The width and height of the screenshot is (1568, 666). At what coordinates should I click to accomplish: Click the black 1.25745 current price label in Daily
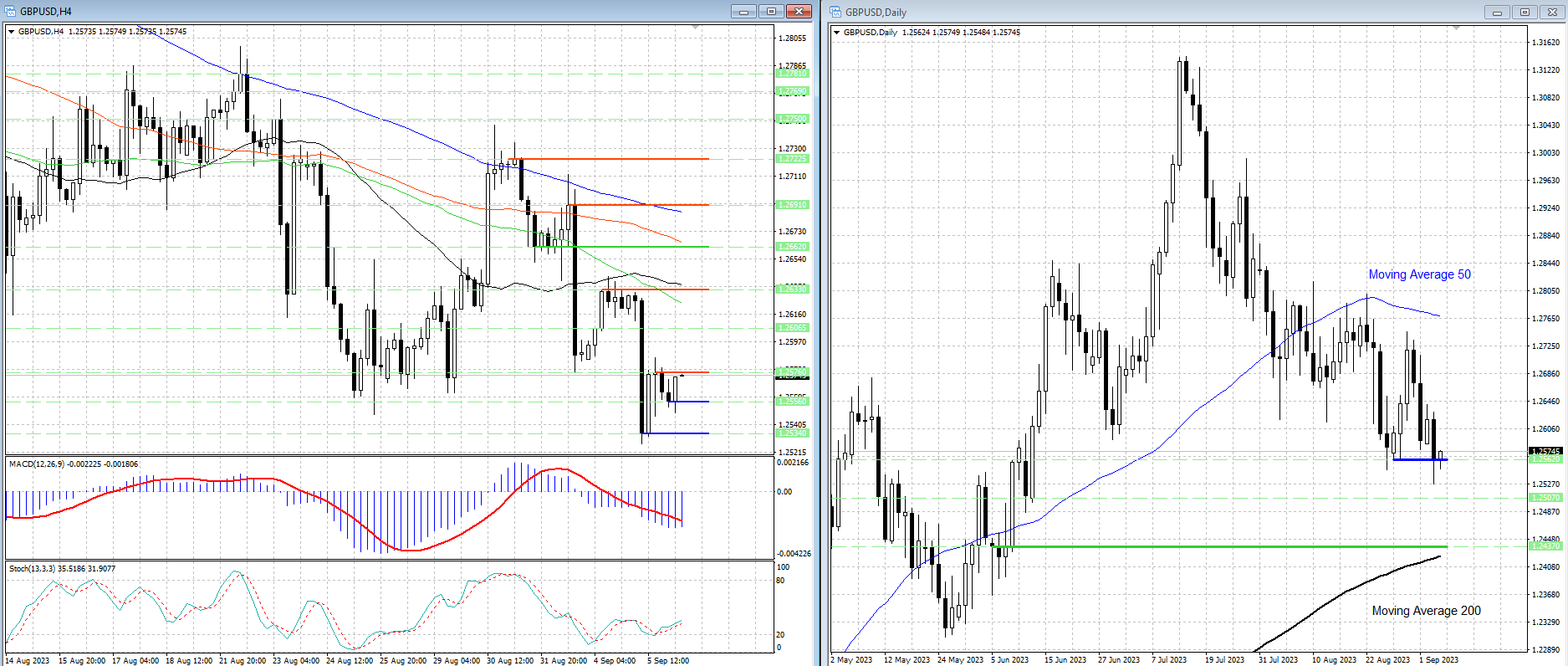click(1545, 452)
